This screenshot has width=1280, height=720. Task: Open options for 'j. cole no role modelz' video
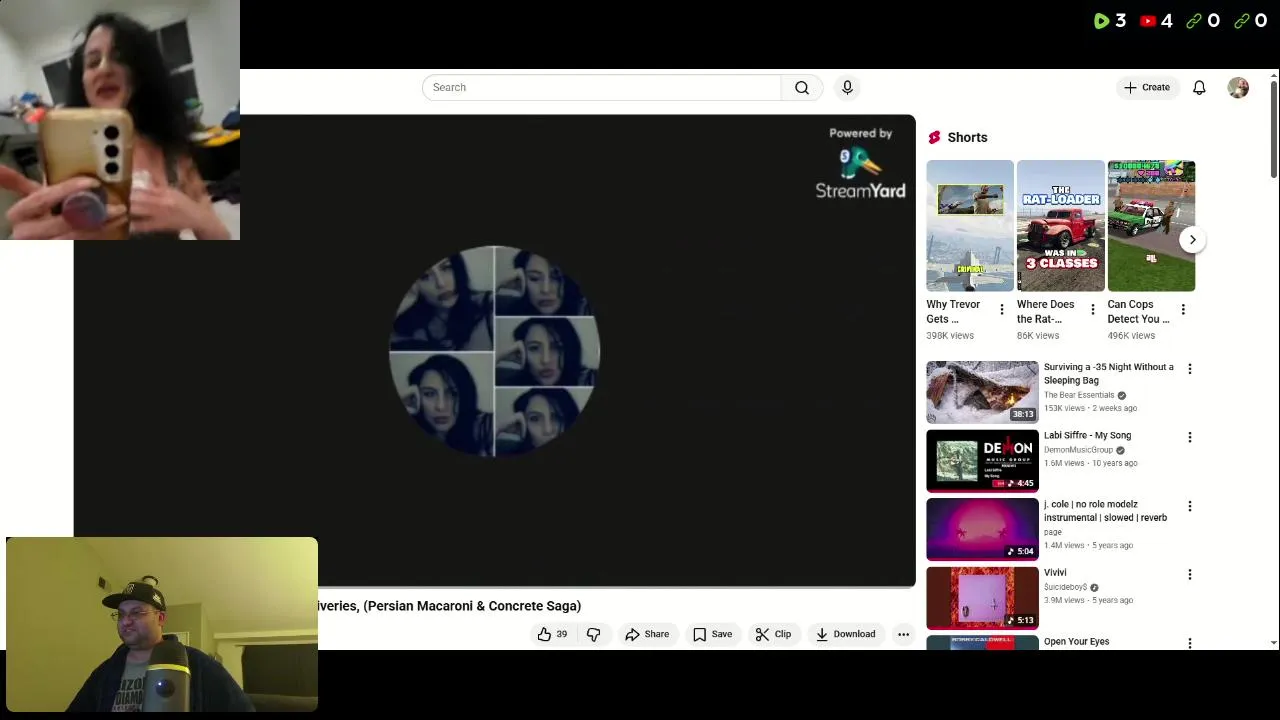tap(1190, 506)
